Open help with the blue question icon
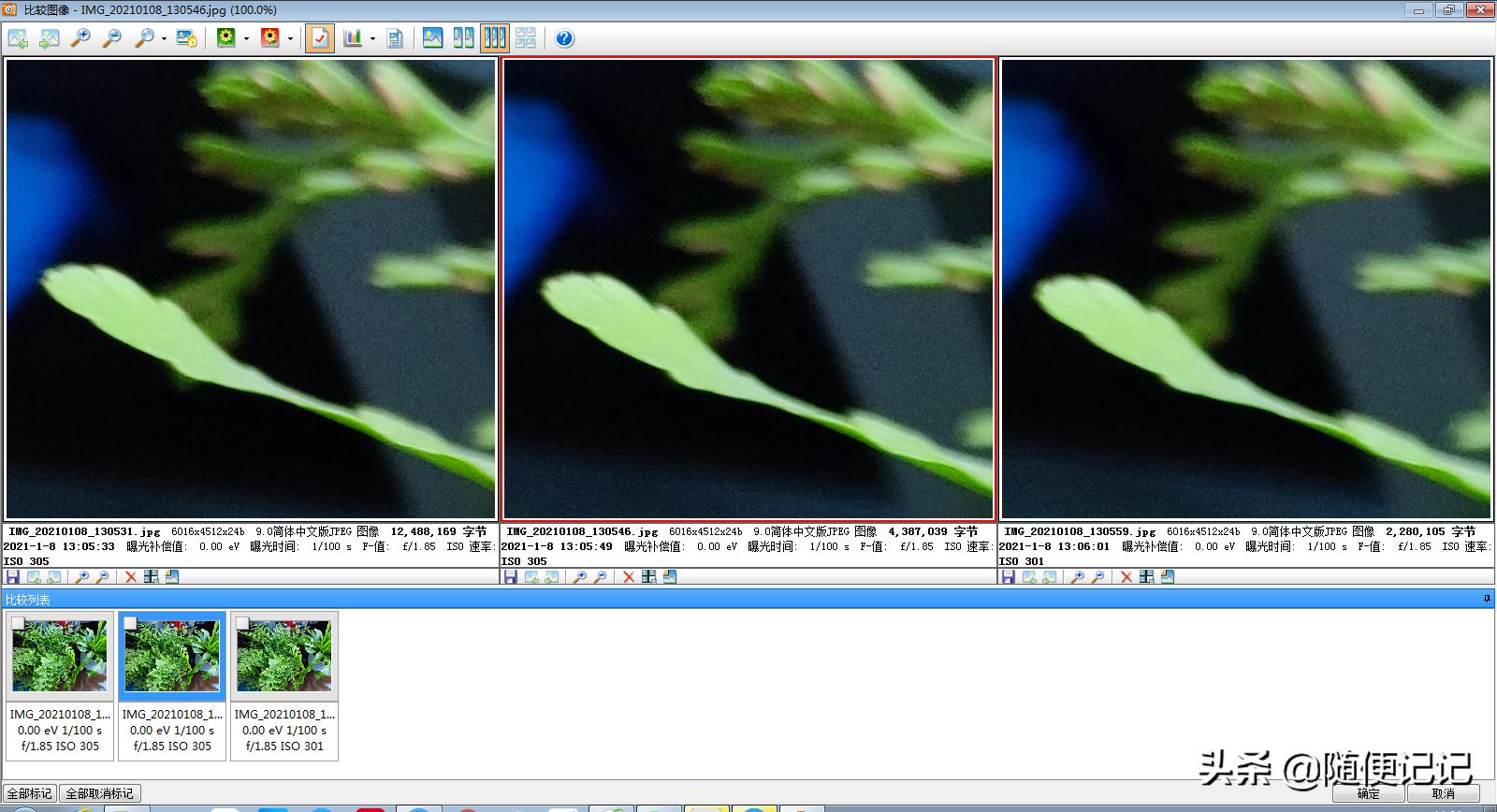This screenshot has width=1497, height=812. [x=564, y=38]
